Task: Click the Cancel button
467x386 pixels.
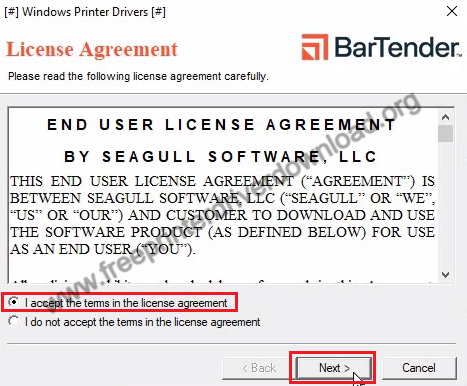Action: pyautogui.click(x=419, y=368)
